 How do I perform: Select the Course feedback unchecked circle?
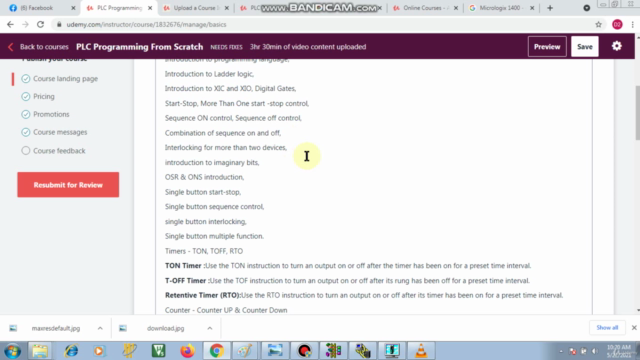(x=26, y=151)
